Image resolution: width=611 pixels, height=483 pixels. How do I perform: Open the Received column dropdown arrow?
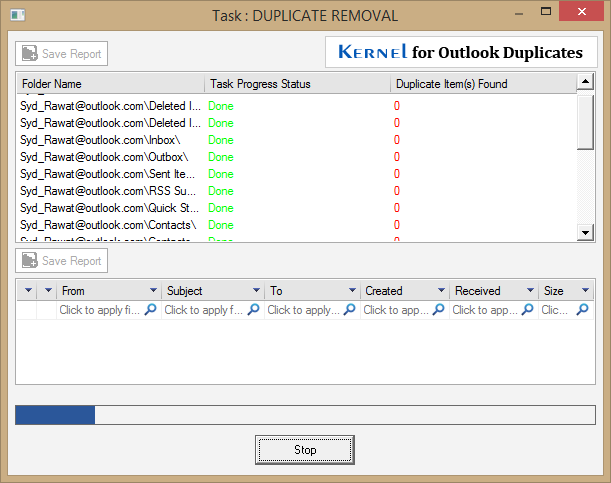coord(530,290)
